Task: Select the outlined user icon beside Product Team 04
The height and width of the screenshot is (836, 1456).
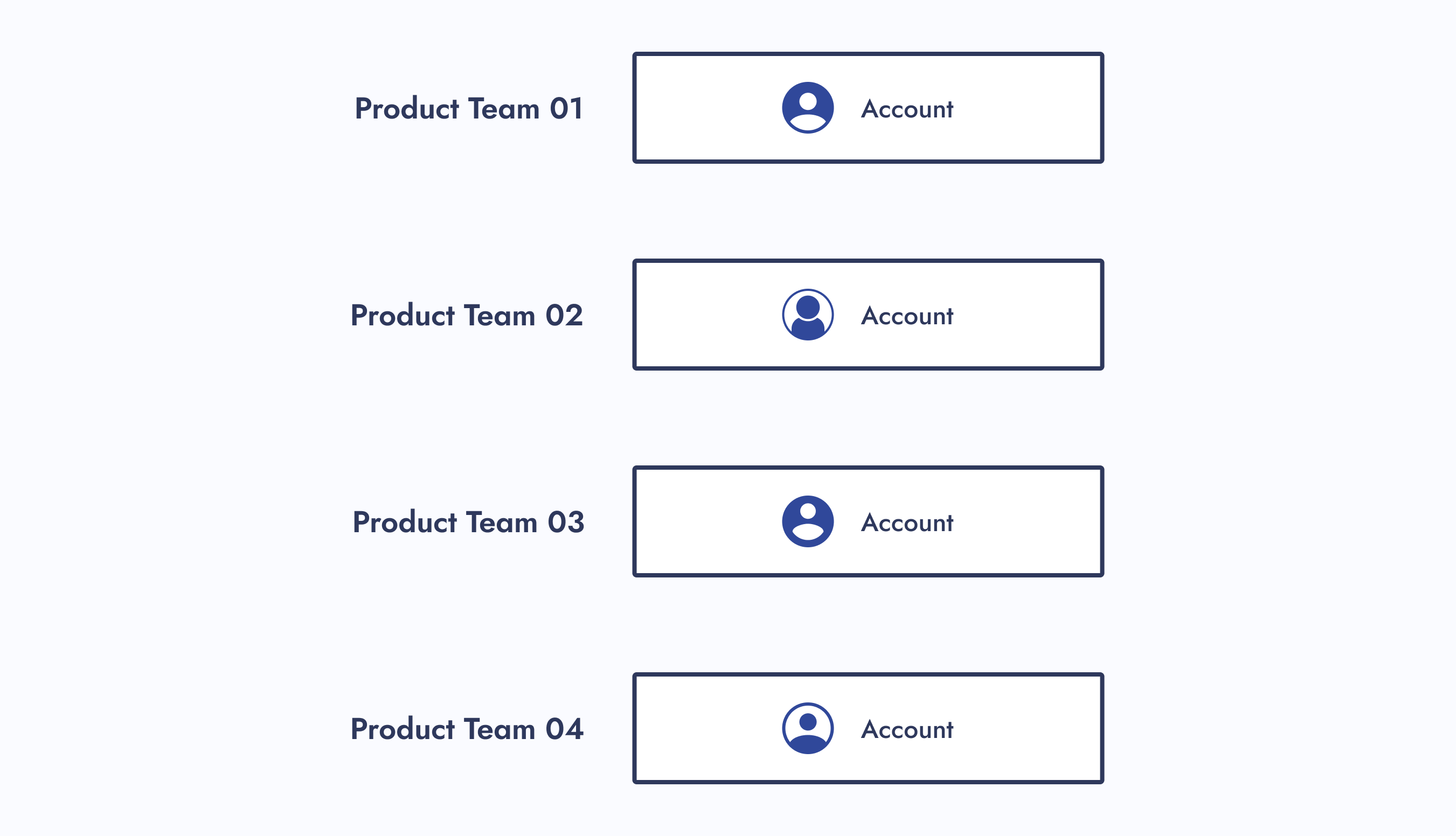Action: click(x=808, y=728)
